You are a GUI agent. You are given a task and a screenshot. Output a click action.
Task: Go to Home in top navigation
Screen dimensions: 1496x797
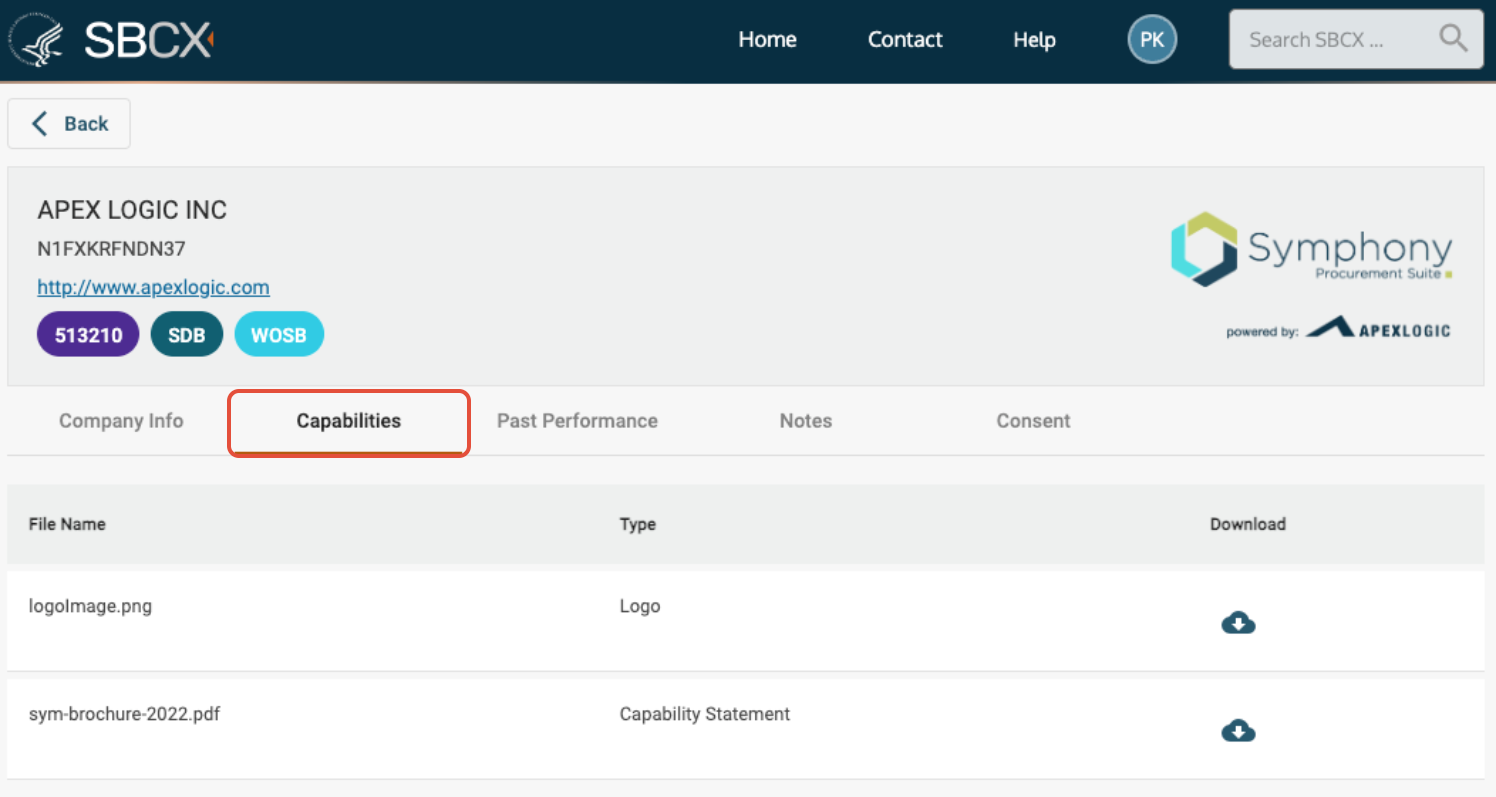tap(767, 40)
